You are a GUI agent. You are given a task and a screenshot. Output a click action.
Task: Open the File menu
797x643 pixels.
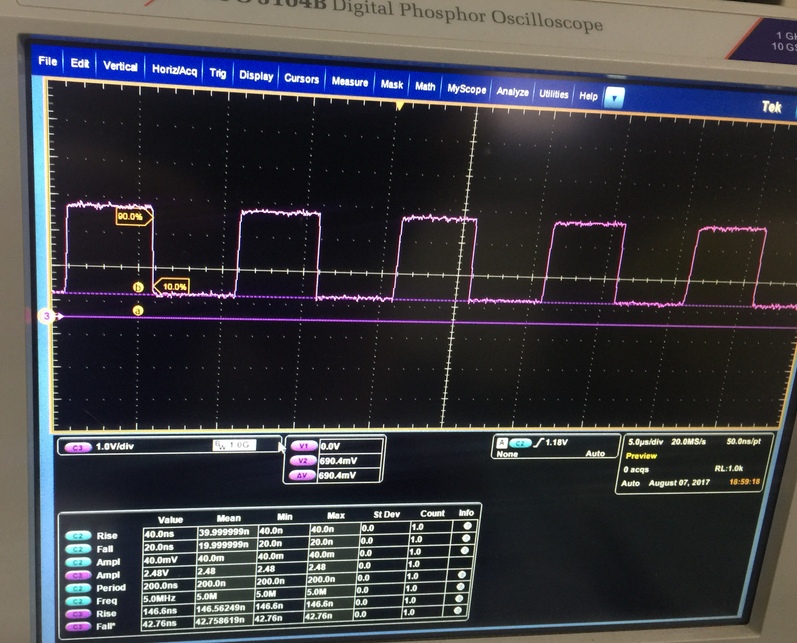tap(47, 61)
